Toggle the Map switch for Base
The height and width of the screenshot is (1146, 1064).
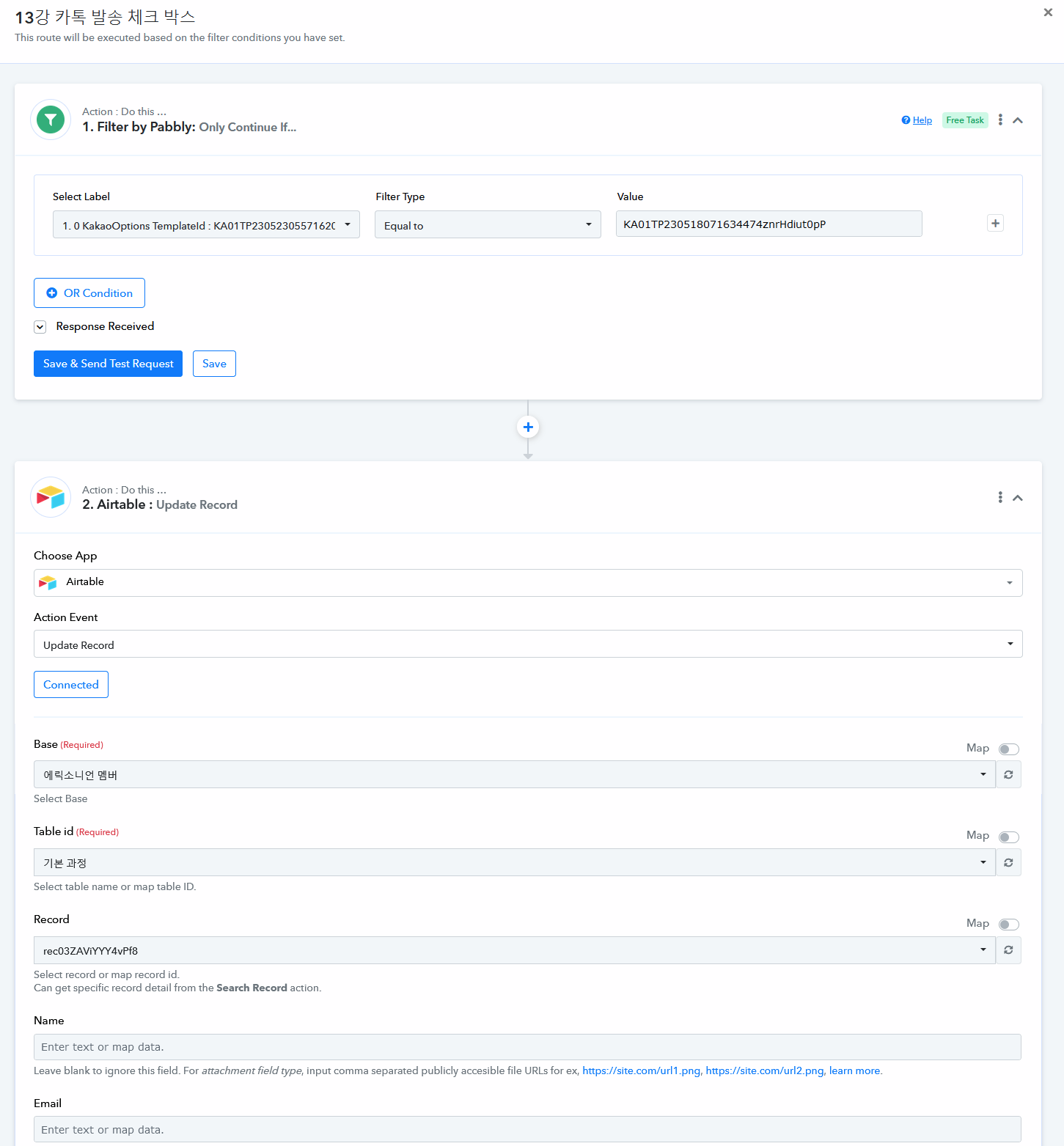click(1009, 749)
